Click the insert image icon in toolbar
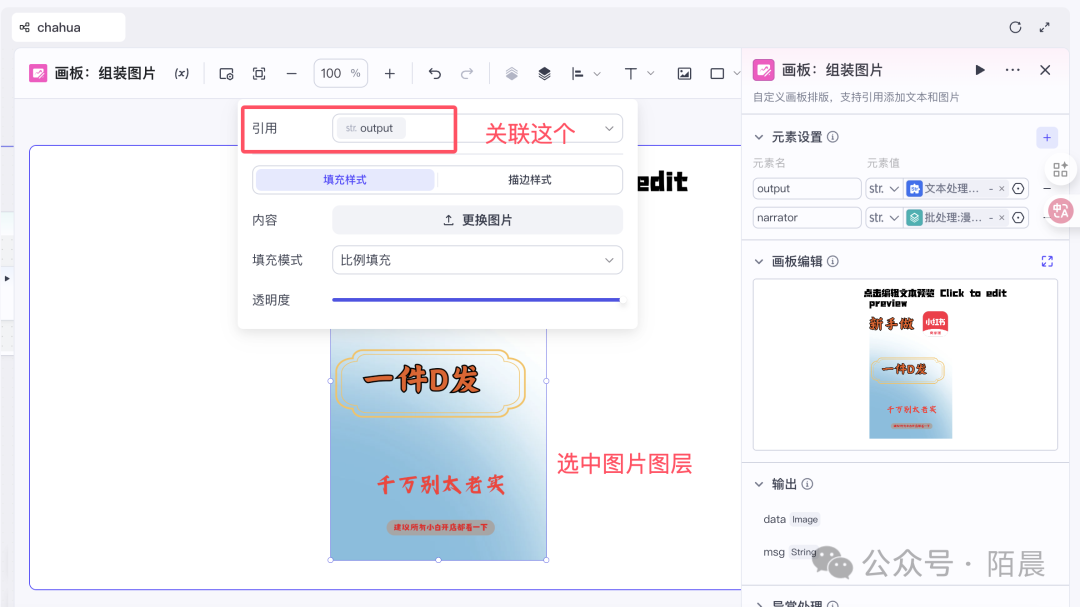Image resolution: width=1080 pixels, height=607 pixels. pyautogui.click(x=684, y=73)
